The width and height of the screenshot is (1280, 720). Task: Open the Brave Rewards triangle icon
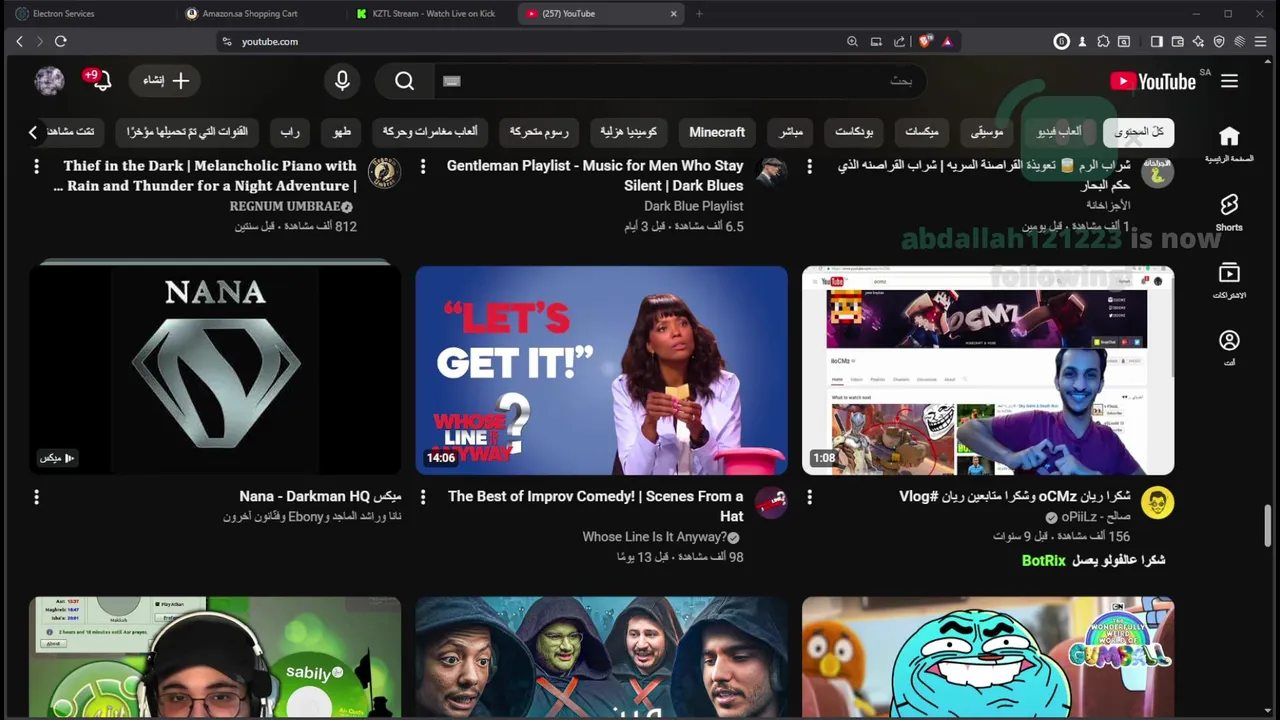pyautogui.click(x=947, y=41)
